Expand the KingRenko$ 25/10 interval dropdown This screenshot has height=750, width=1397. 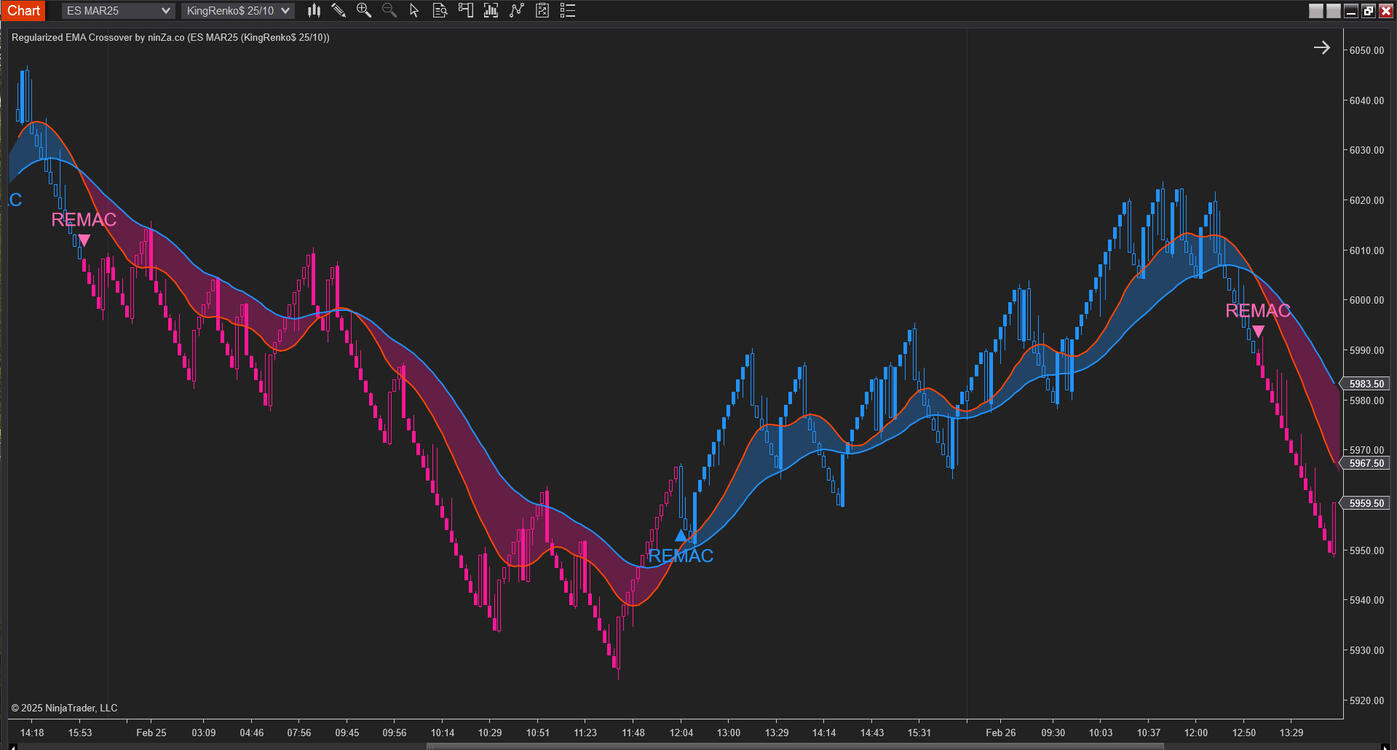click(238, 11)
